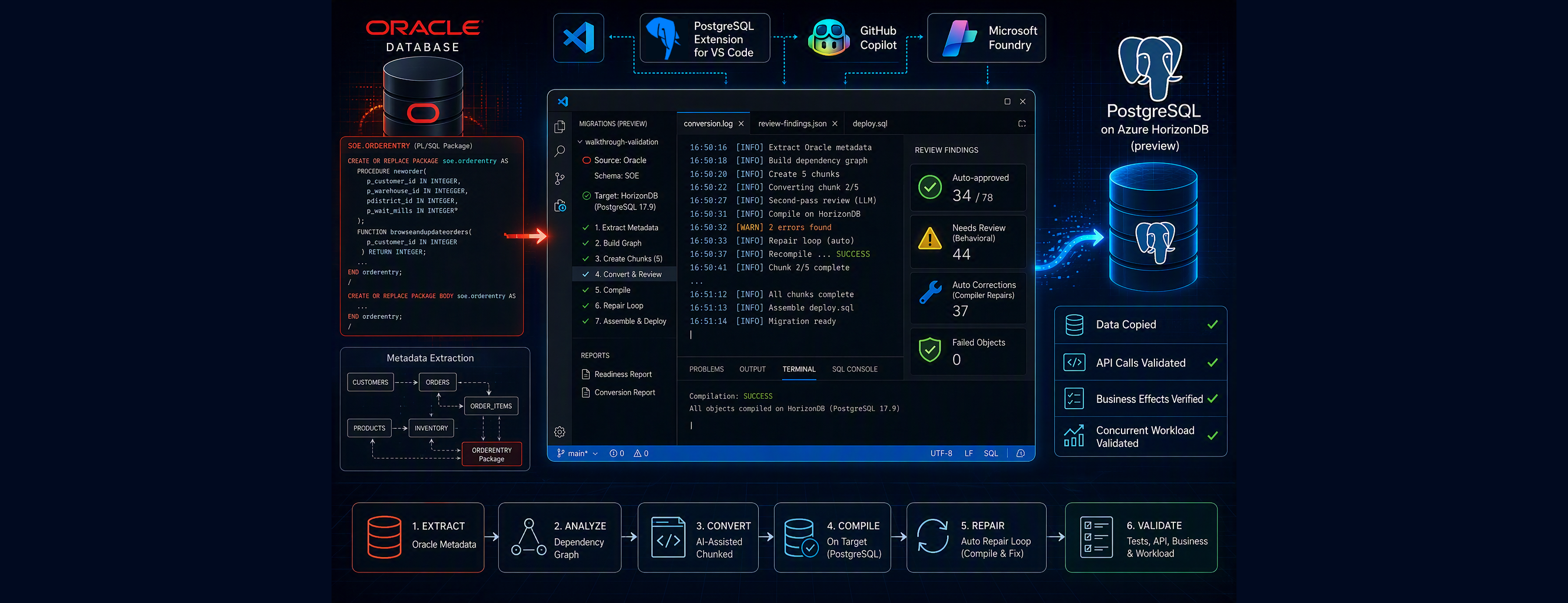Viewport: 1568px width, 603px height.
Task: Click the LF line ending in status bar
Action: [x=968, y=453]
